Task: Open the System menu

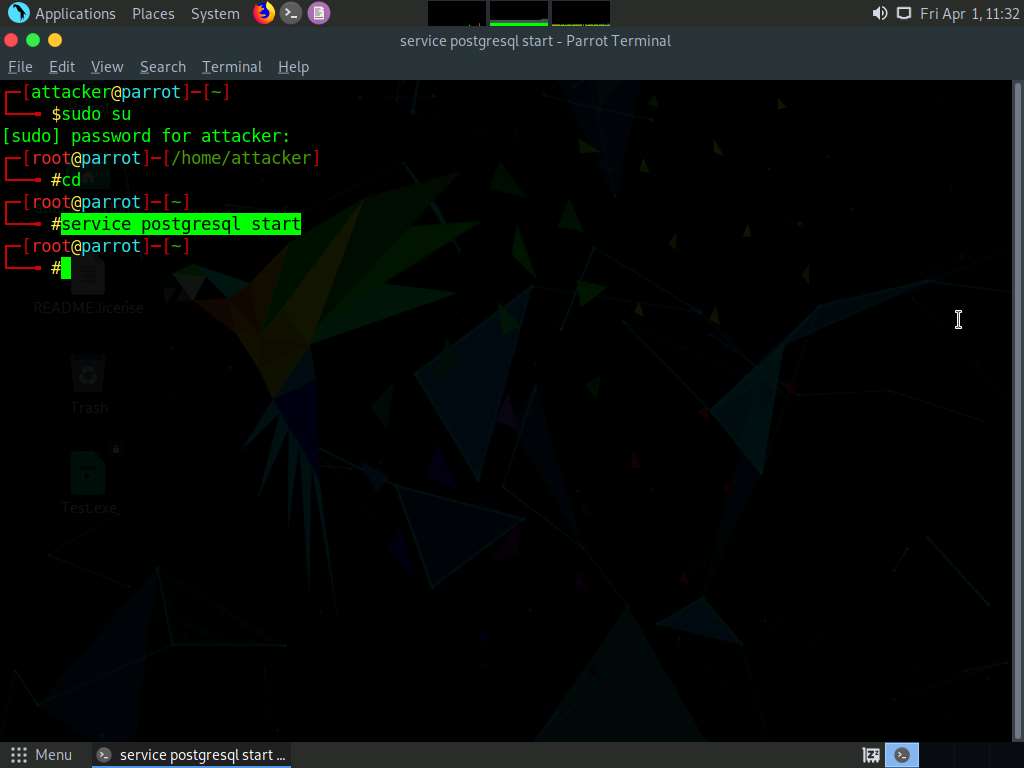Action: pos(215,14)
